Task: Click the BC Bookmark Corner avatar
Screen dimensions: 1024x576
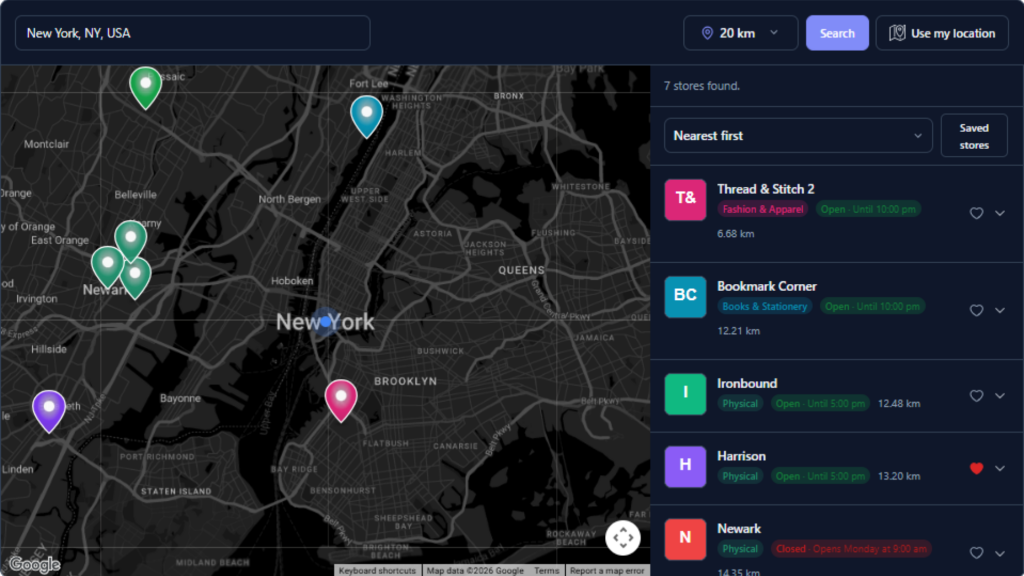Action: 685,296
